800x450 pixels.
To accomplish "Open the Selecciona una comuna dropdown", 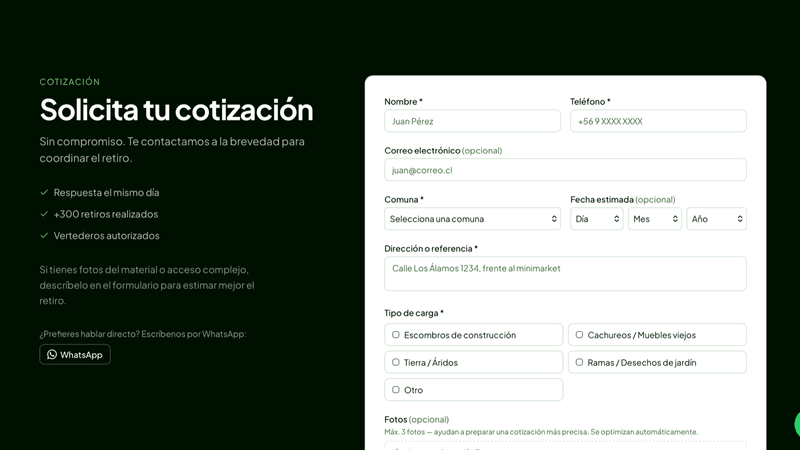I will 472,219.
